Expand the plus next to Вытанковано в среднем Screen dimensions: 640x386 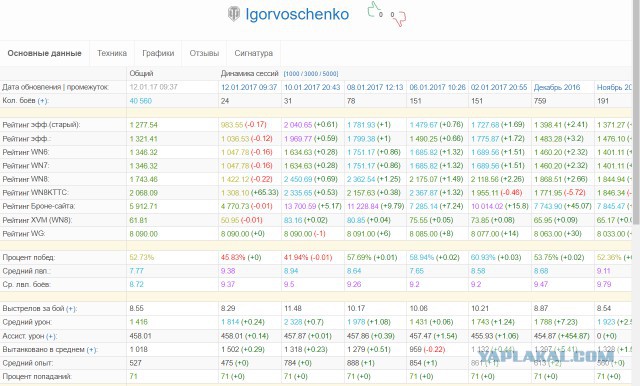(x=91, y=350)
